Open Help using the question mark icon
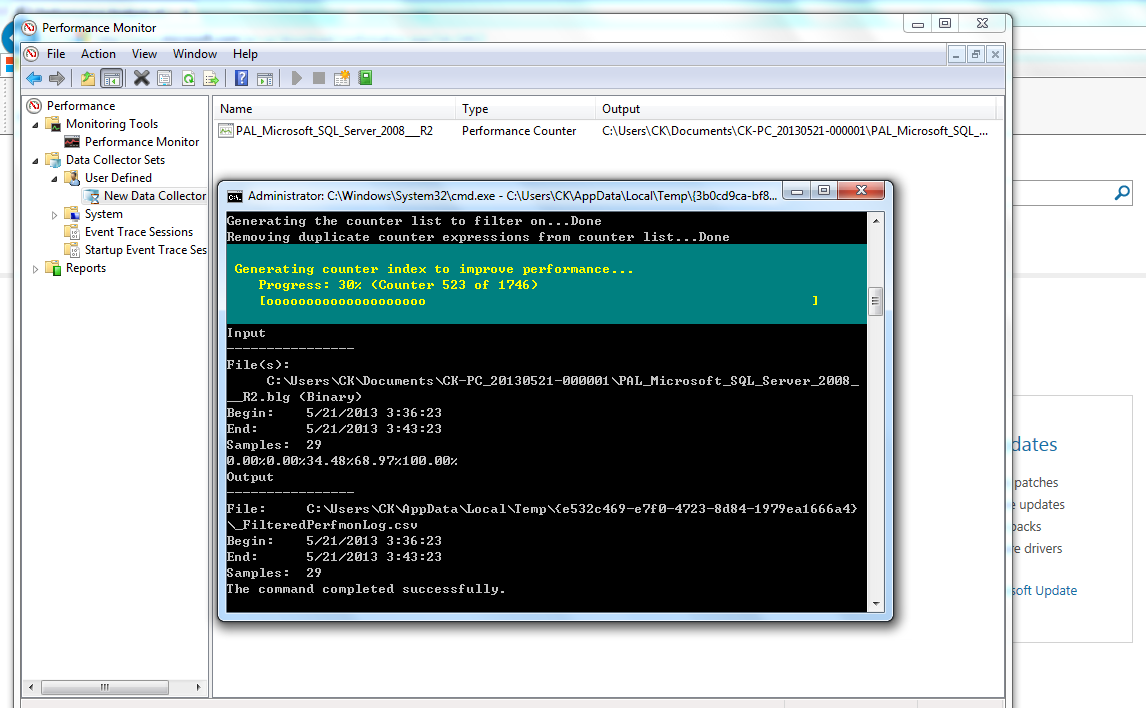The width and height of the screenshot is (1146, 708). pyautogui.click(x=240, y=78)
